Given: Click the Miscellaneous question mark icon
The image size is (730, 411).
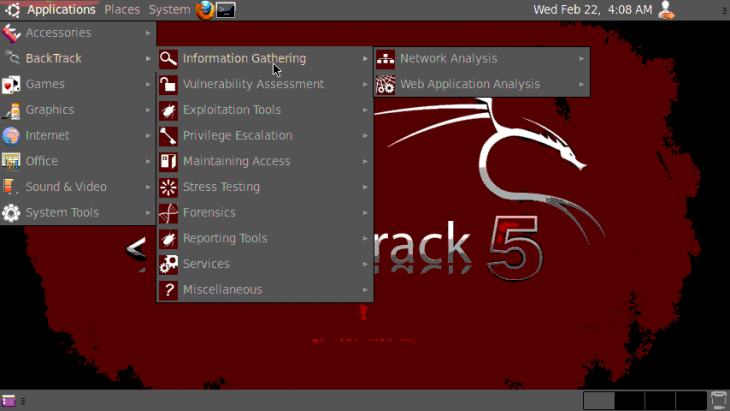Looking at the screenshot, I should pyautogui.click(x=168, y=290).
